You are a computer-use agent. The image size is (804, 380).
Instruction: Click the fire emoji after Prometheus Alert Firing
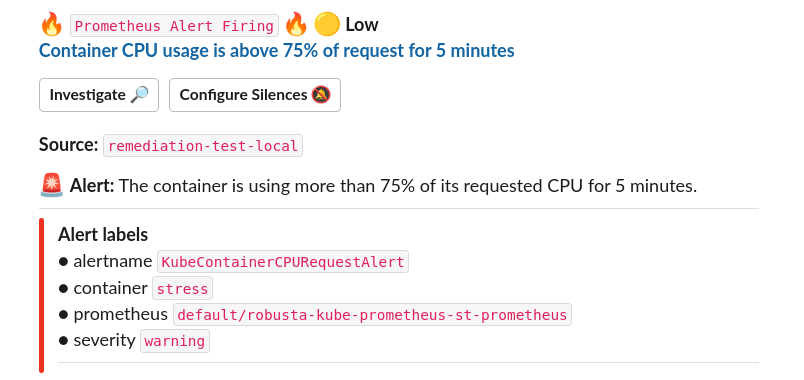pos(295,25)
